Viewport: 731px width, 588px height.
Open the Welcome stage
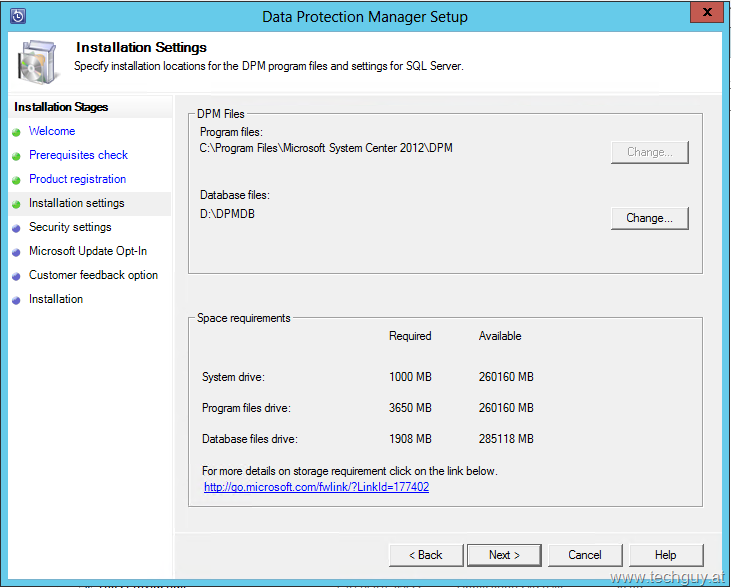[x=52, y=131]
